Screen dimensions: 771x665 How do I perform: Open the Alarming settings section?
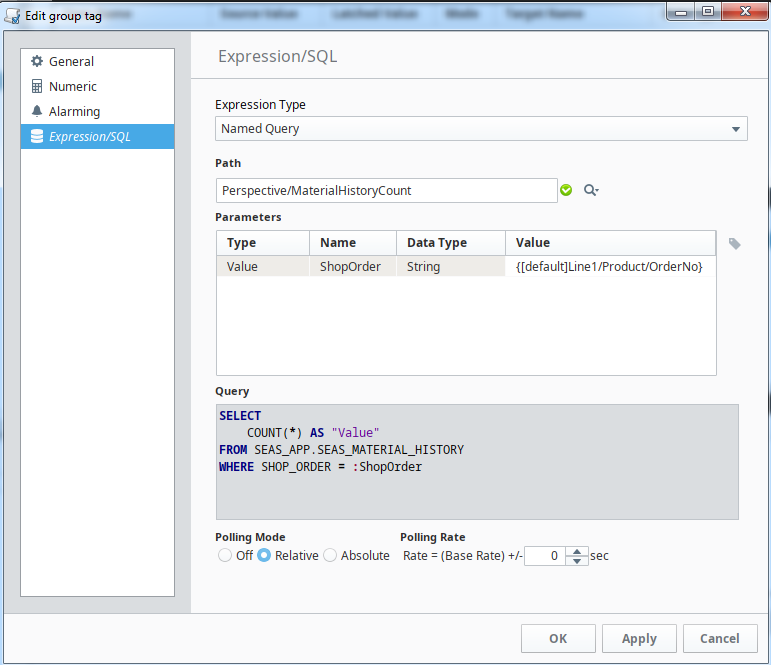click(97, 112)
